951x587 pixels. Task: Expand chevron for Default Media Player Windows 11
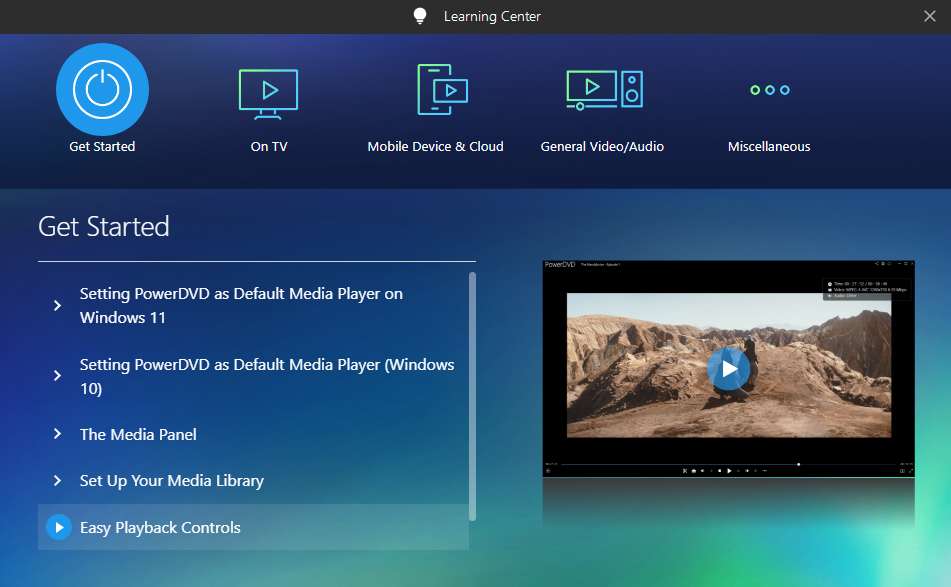click(57, 305)
